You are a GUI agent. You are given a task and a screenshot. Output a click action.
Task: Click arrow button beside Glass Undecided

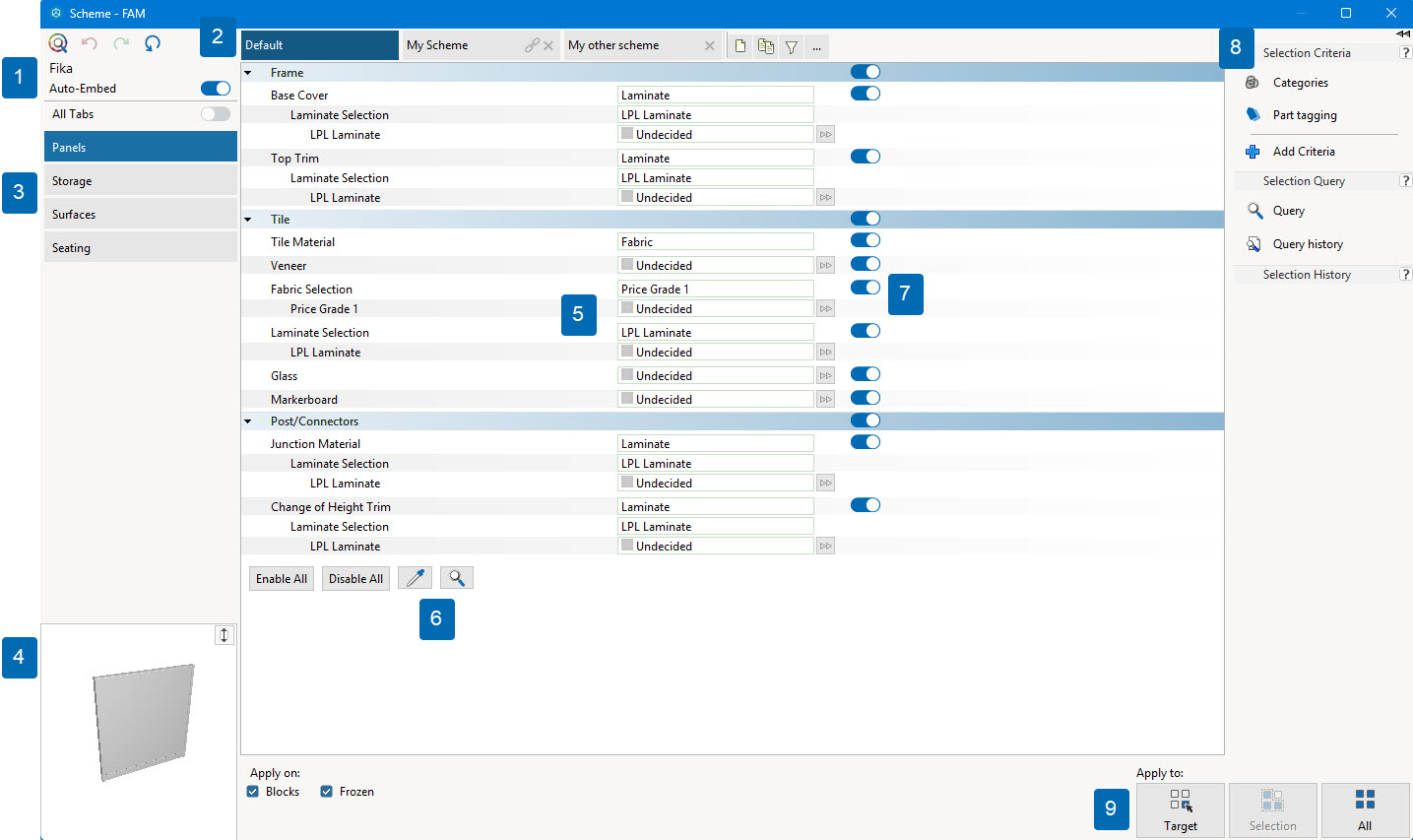point(826,375)
